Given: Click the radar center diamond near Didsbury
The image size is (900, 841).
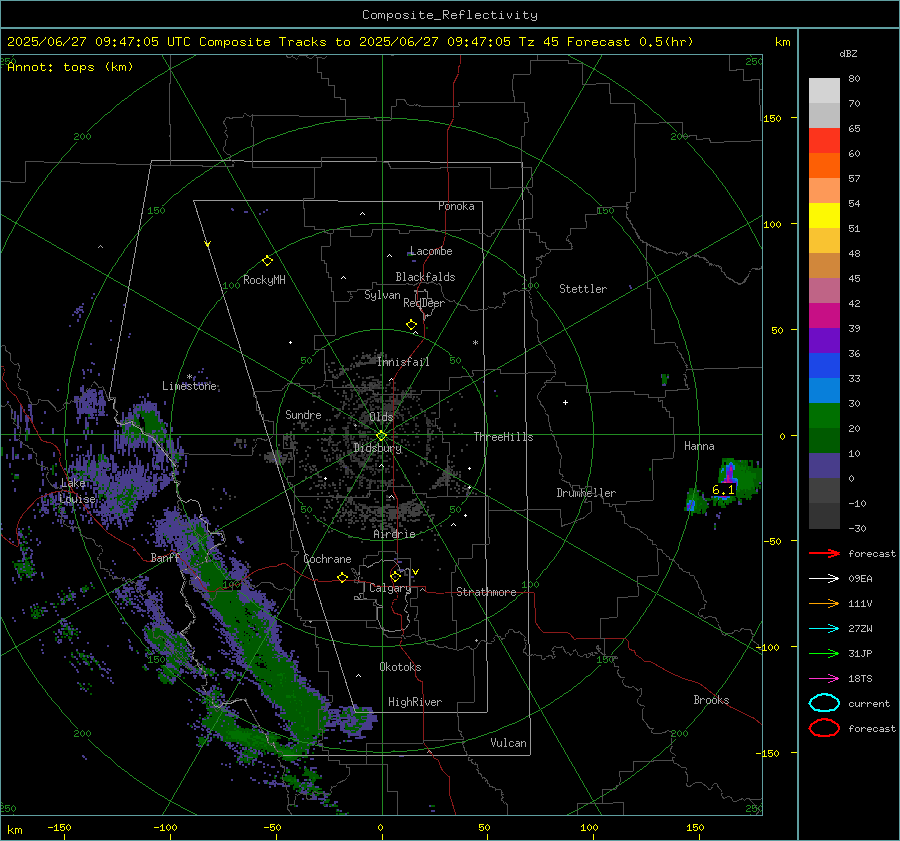Looking at the screenshot, I should [381, 436].
